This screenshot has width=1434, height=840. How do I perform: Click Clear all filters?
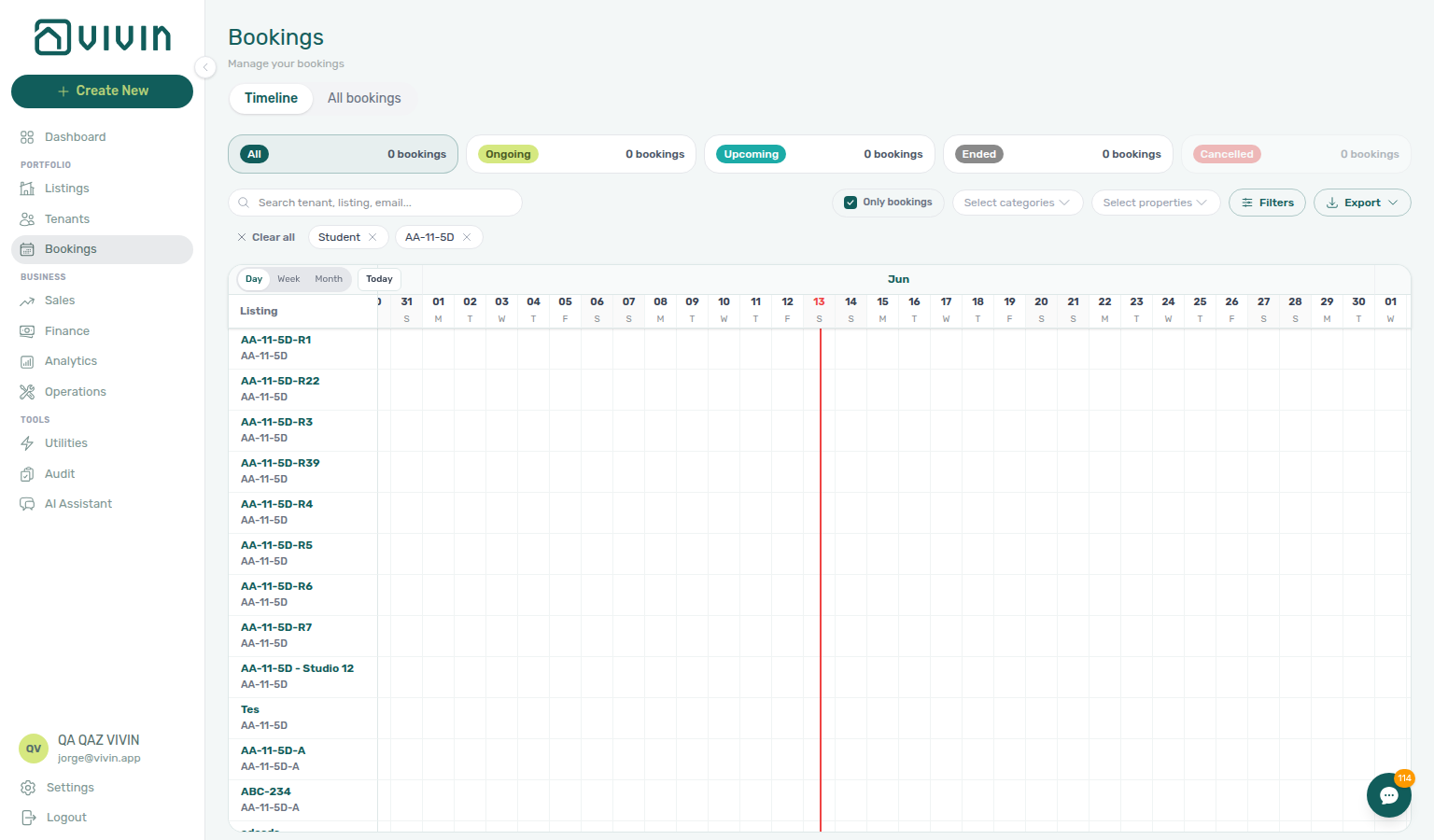click(266, 237)
